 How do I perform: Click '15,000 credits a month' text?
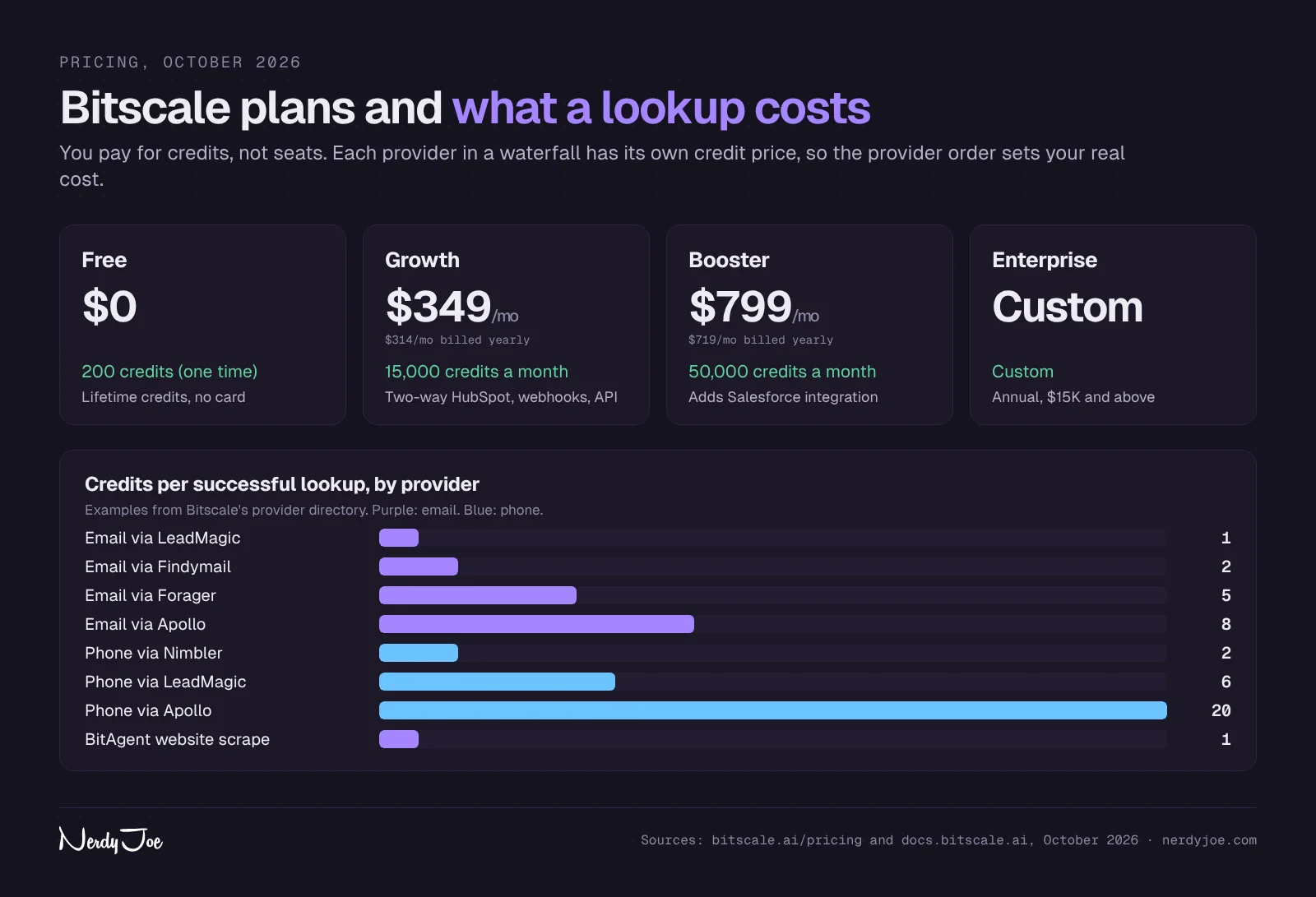coord(476,372)
